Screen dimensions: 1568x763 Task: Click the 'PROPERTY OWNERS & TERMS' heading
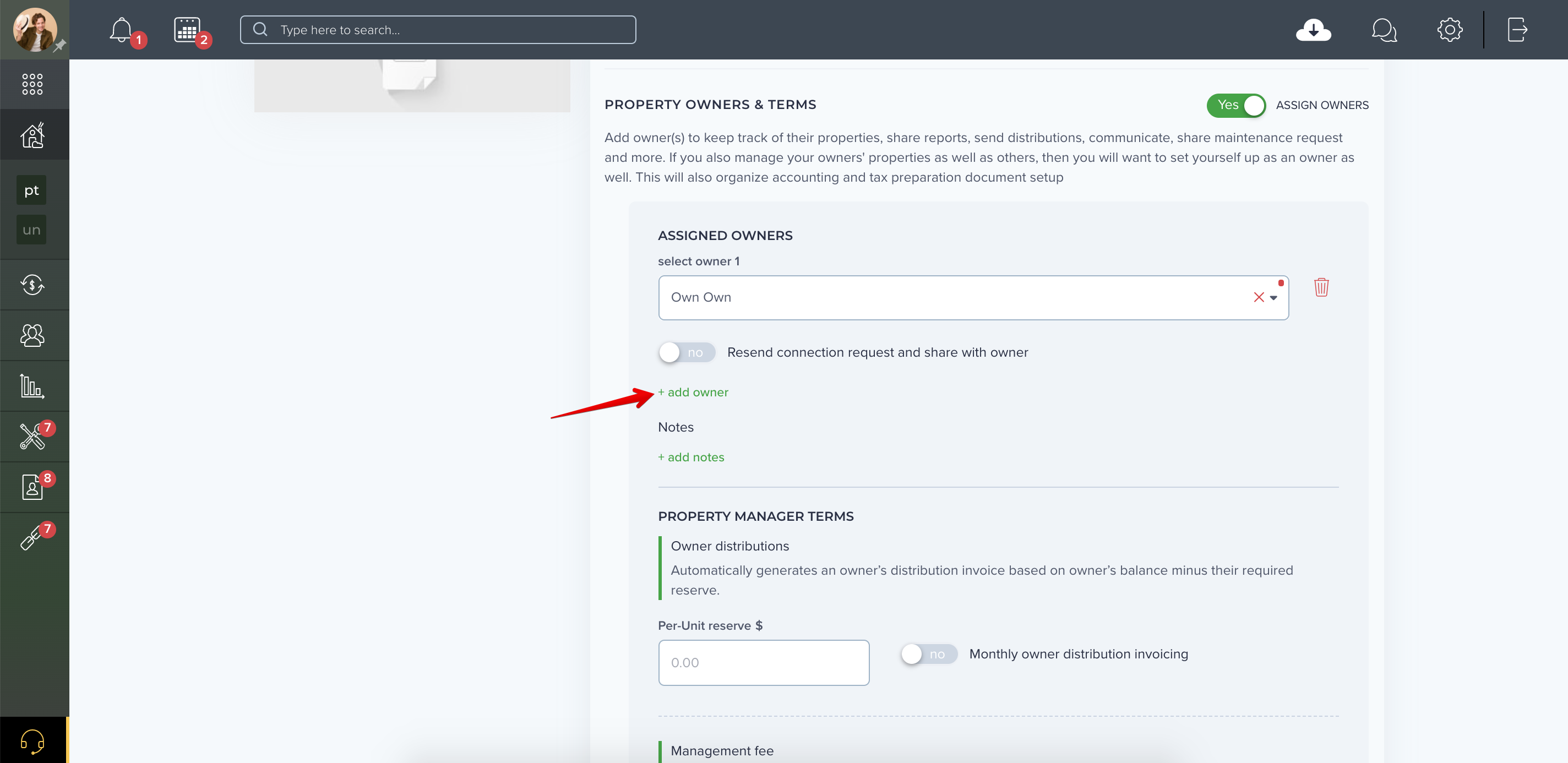710,105
